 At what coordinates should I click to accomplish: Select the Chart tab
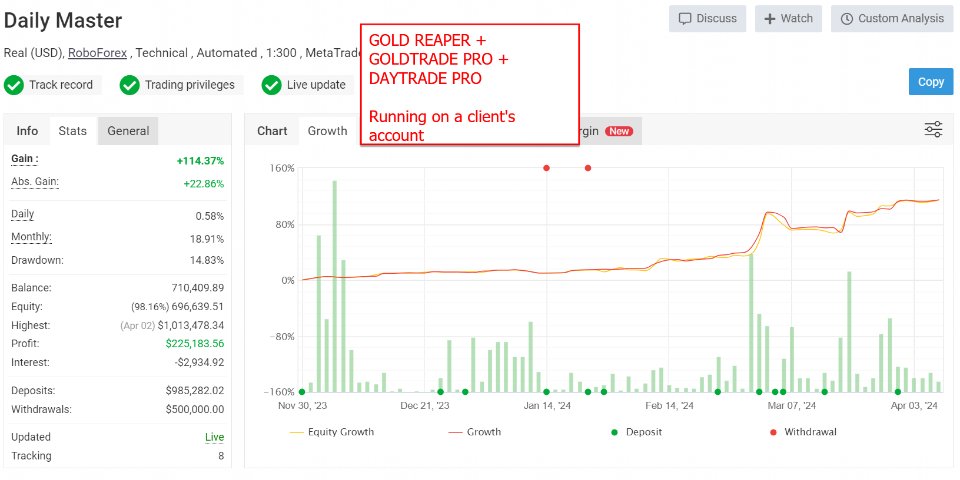(272, 131)
